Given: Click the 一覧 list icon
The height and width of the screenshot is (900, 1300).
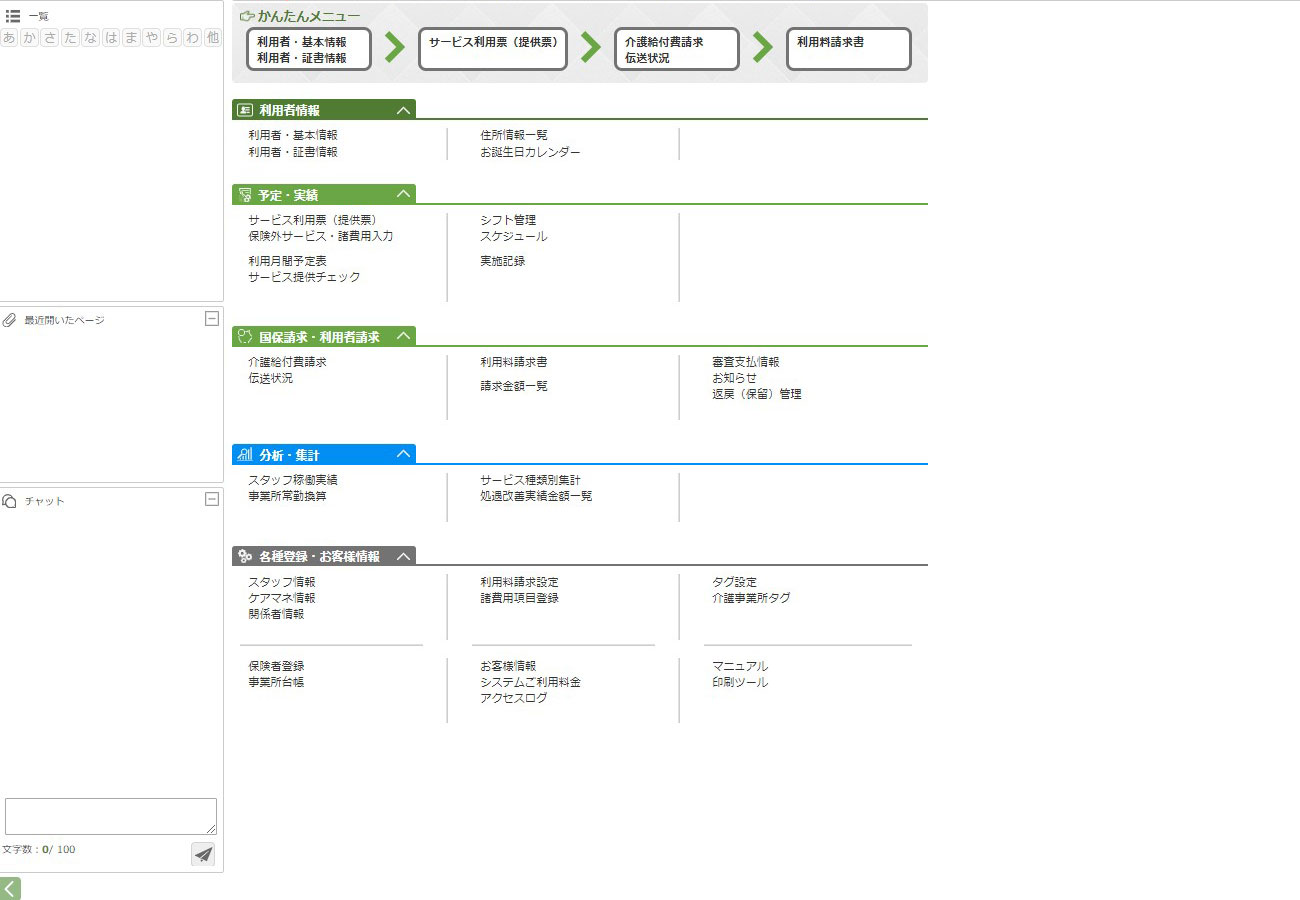Looking at the screenshot, I should [x=13, y=16].
